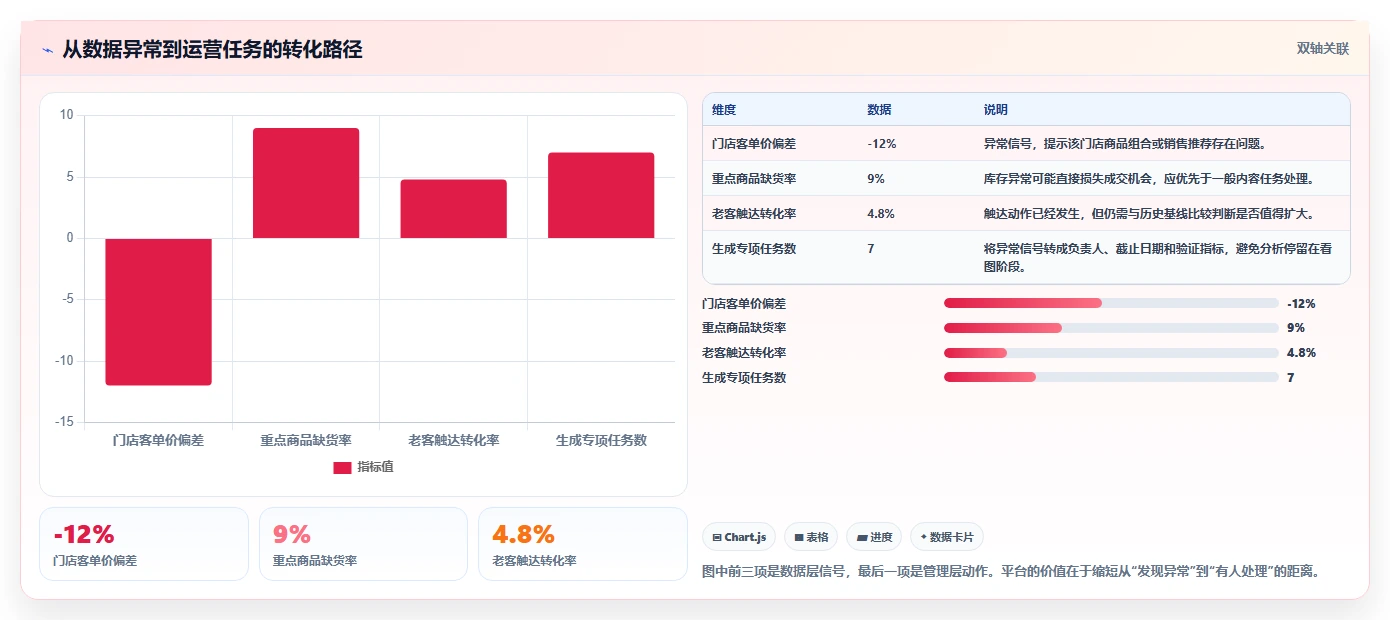
Task: Click the 双轴关联 label in header
Action: (x=1323, y=49)
